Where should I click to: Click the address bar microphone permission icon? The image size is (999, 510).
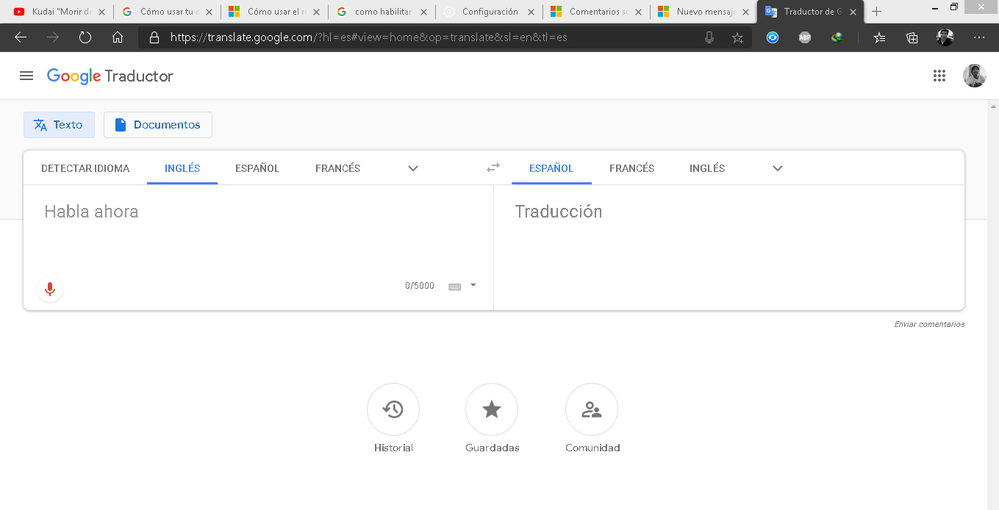[x=709, y=38]
